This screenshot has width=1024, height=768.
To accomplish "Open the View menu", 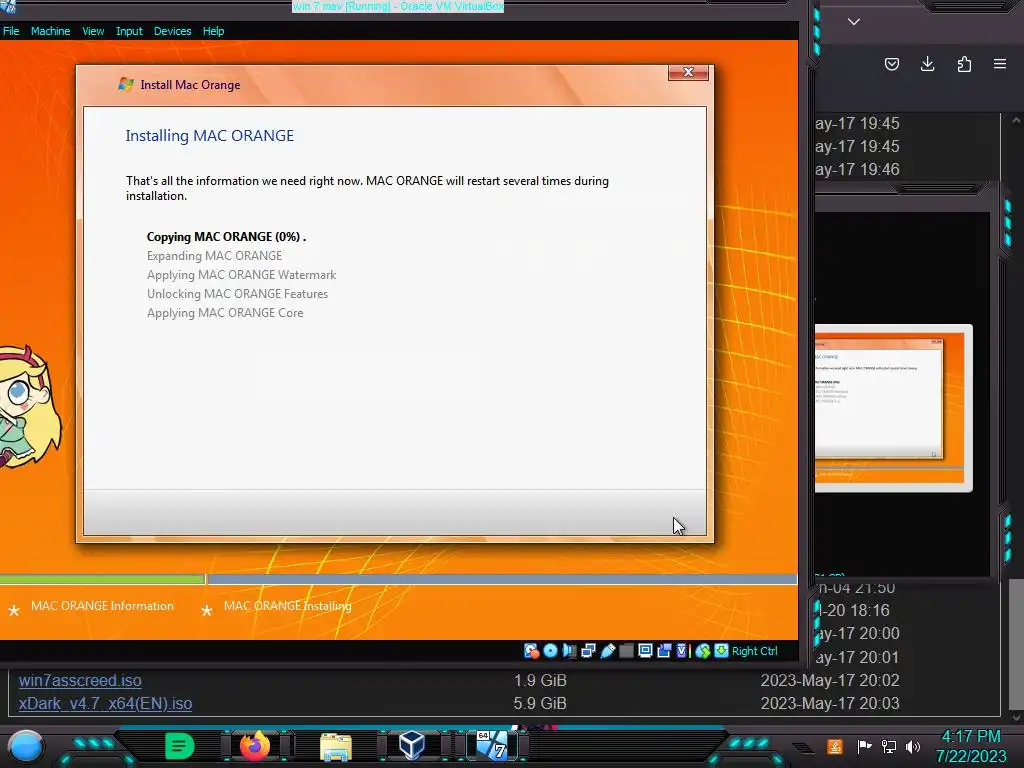I will pyautogui.click(x=93, y=31).
